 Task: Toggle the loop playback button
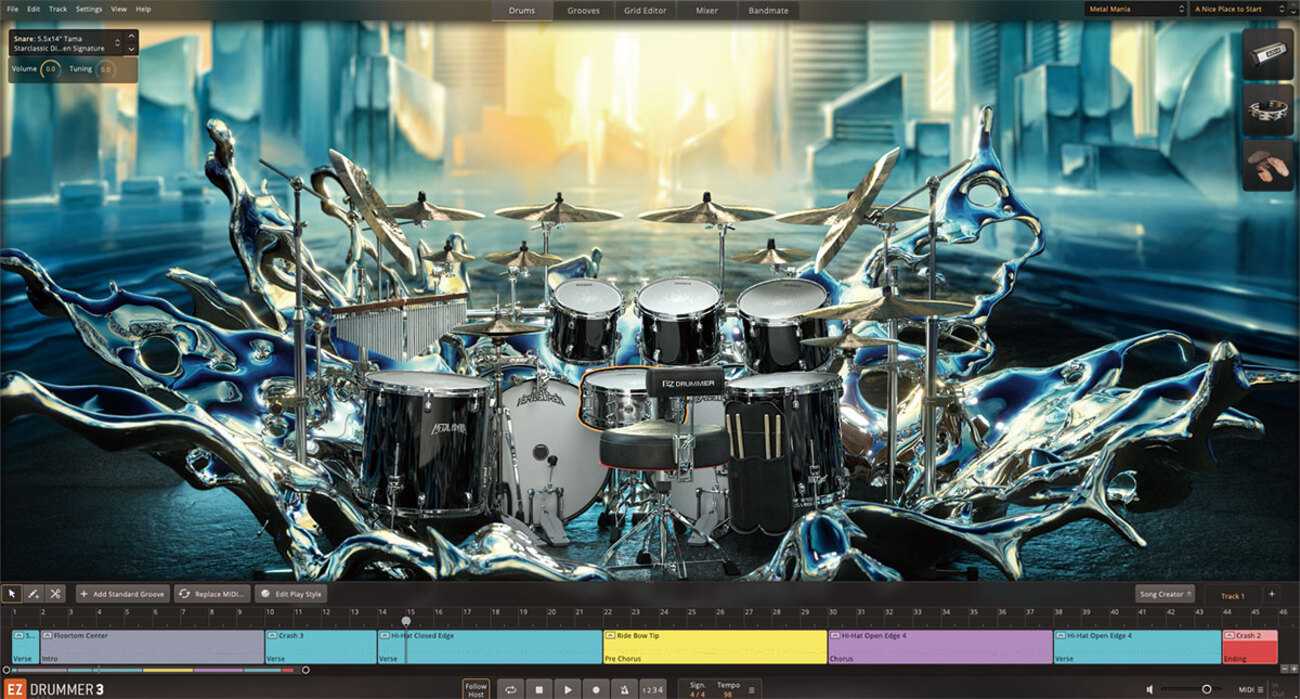click(510, 689)
